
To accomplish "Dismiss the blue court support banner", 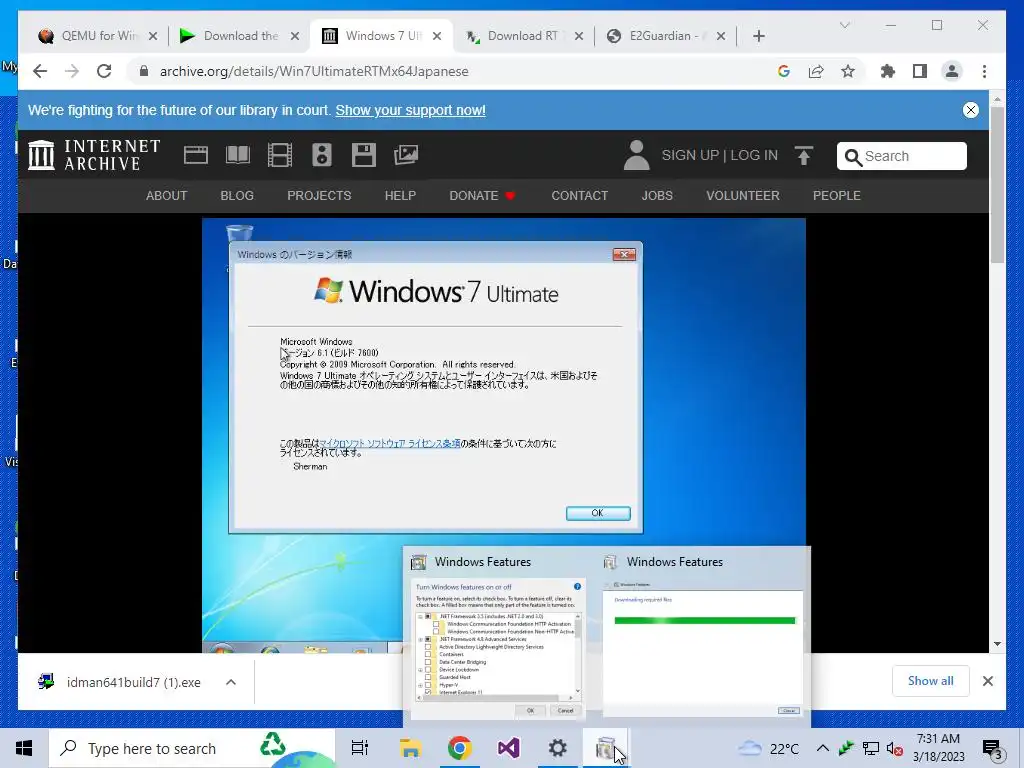I will tap(971, 110).
